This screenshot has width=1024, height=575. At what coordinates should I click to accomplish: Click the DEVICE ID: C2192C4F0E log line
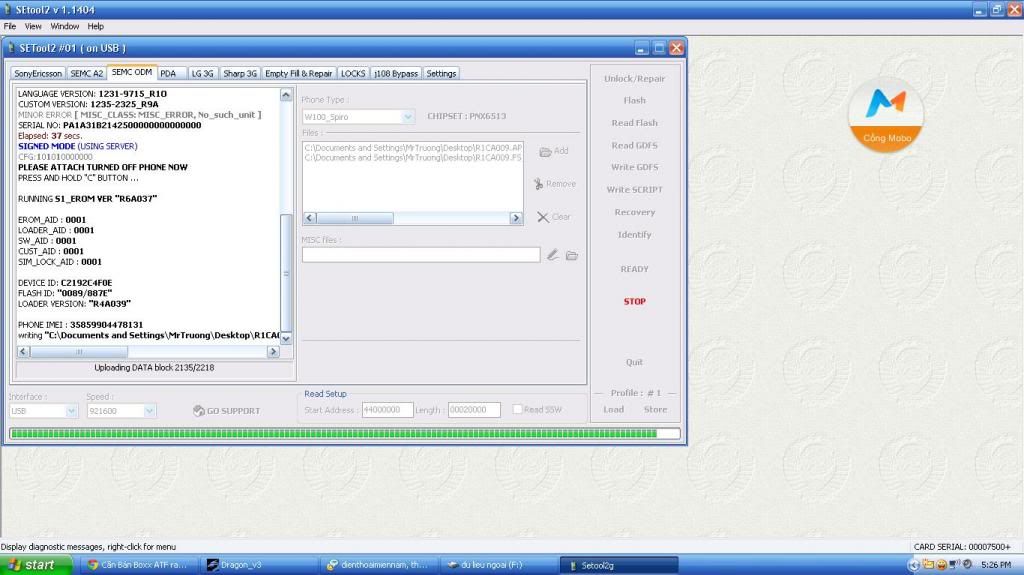tap(65, 283)
